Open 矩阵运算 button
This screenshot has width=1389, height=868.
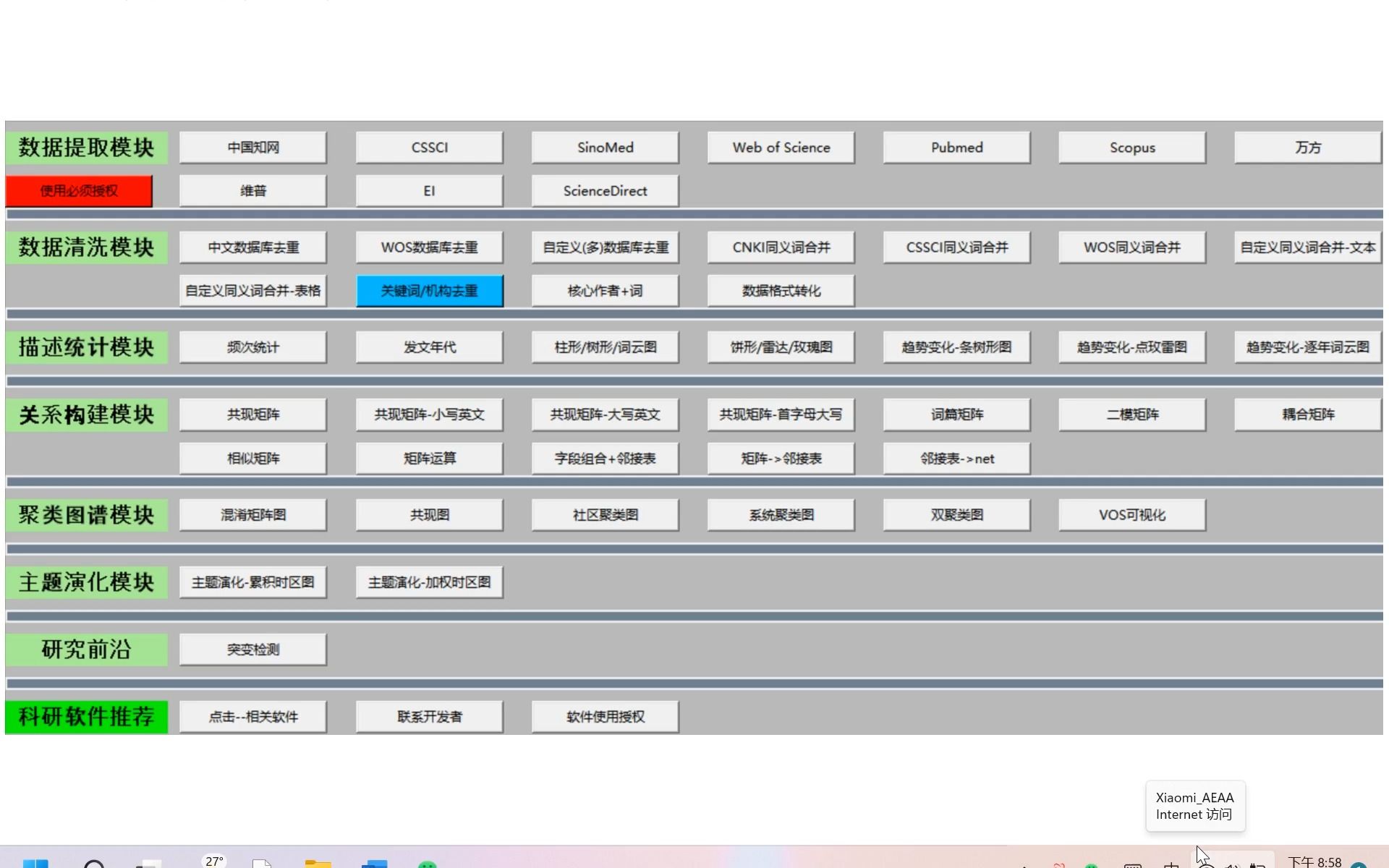point(430,459)
